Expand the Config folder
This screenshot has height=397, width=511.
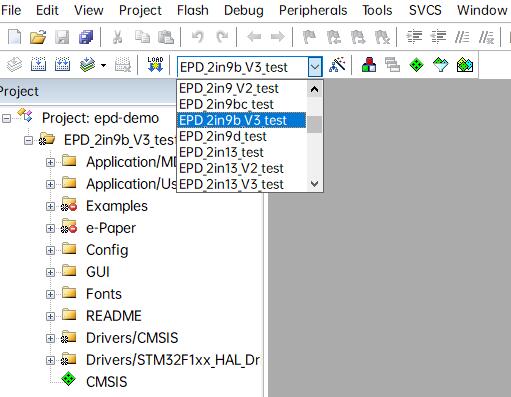pos(50,250)
